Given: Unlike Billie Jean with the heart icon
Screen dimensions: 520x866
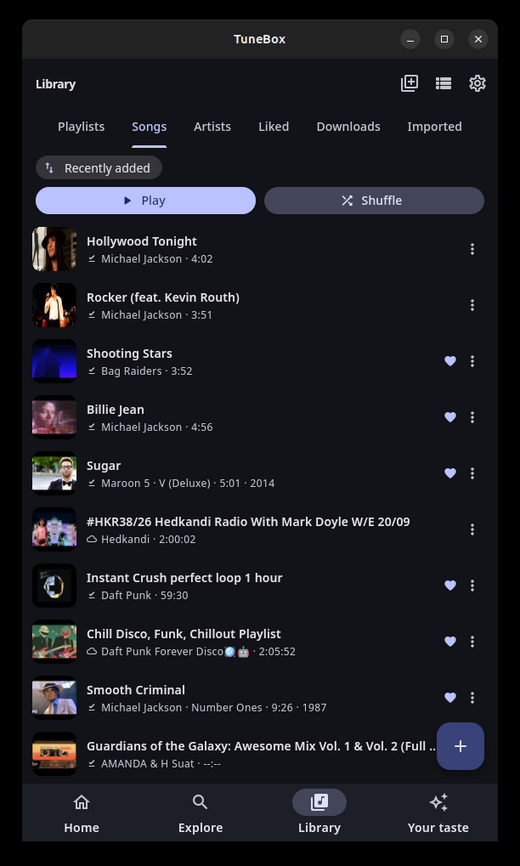Looking at the screenshot, I should pyautogui.click(x=450, y=417).
